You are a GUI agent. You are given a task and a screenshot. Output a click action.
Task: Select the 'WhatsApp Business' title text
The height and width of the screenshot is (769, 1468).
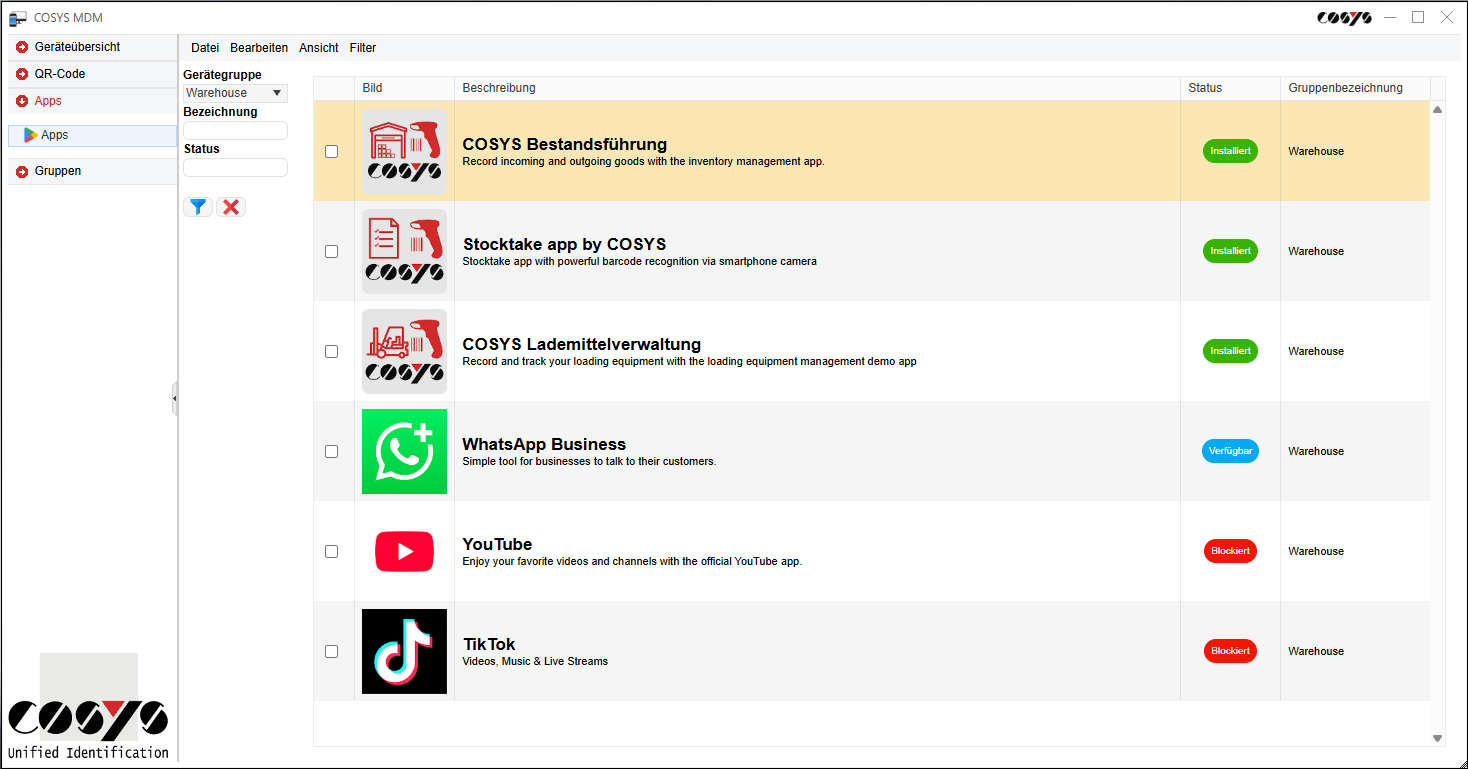(544, 444)
